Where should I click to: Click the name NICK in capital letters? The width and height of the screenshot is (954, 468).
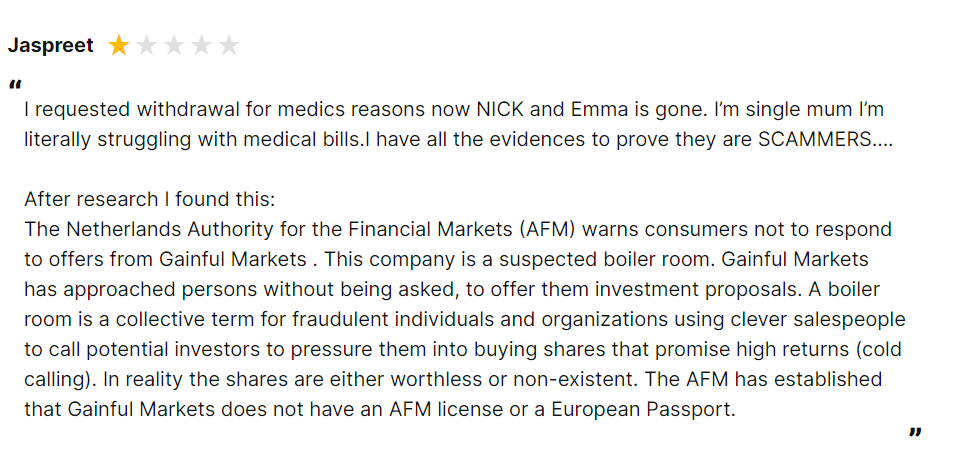(x=498, y=110)
